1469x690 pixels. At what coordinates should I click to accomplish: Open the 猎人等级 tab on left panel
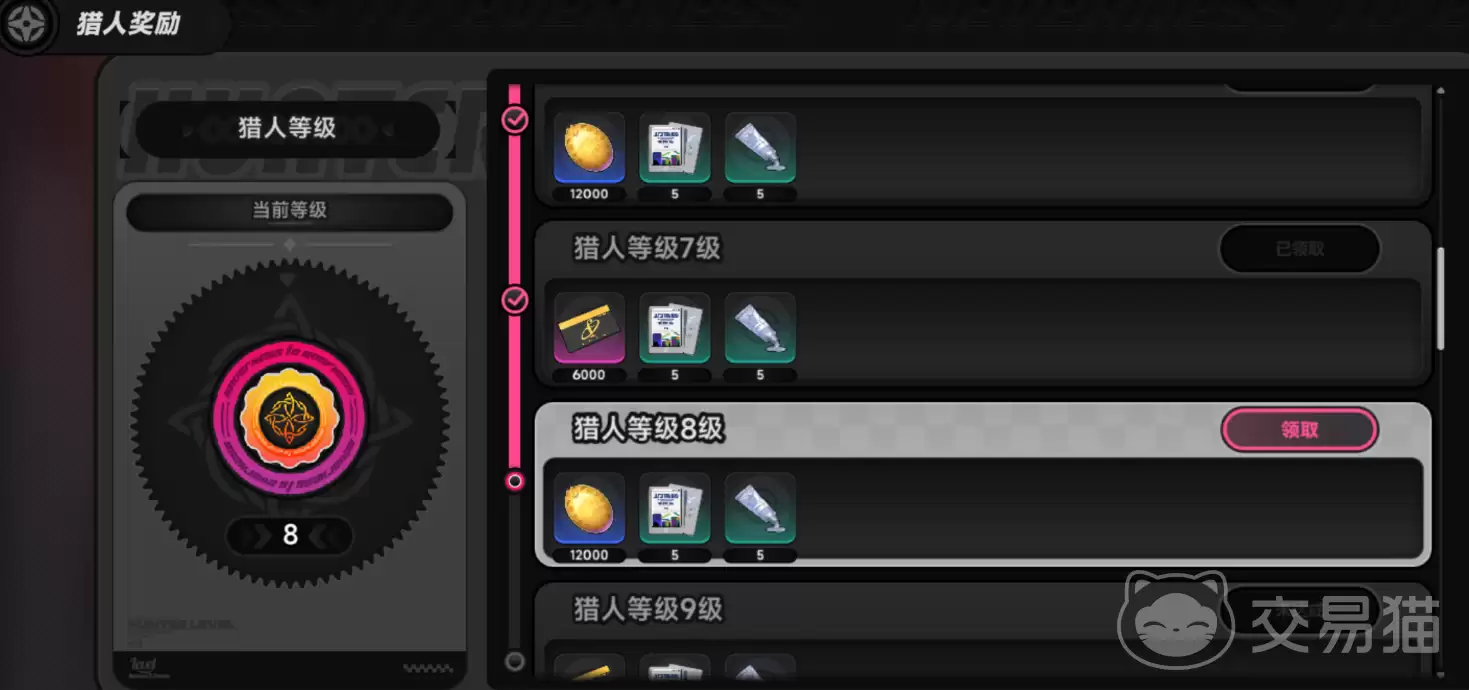288,128
